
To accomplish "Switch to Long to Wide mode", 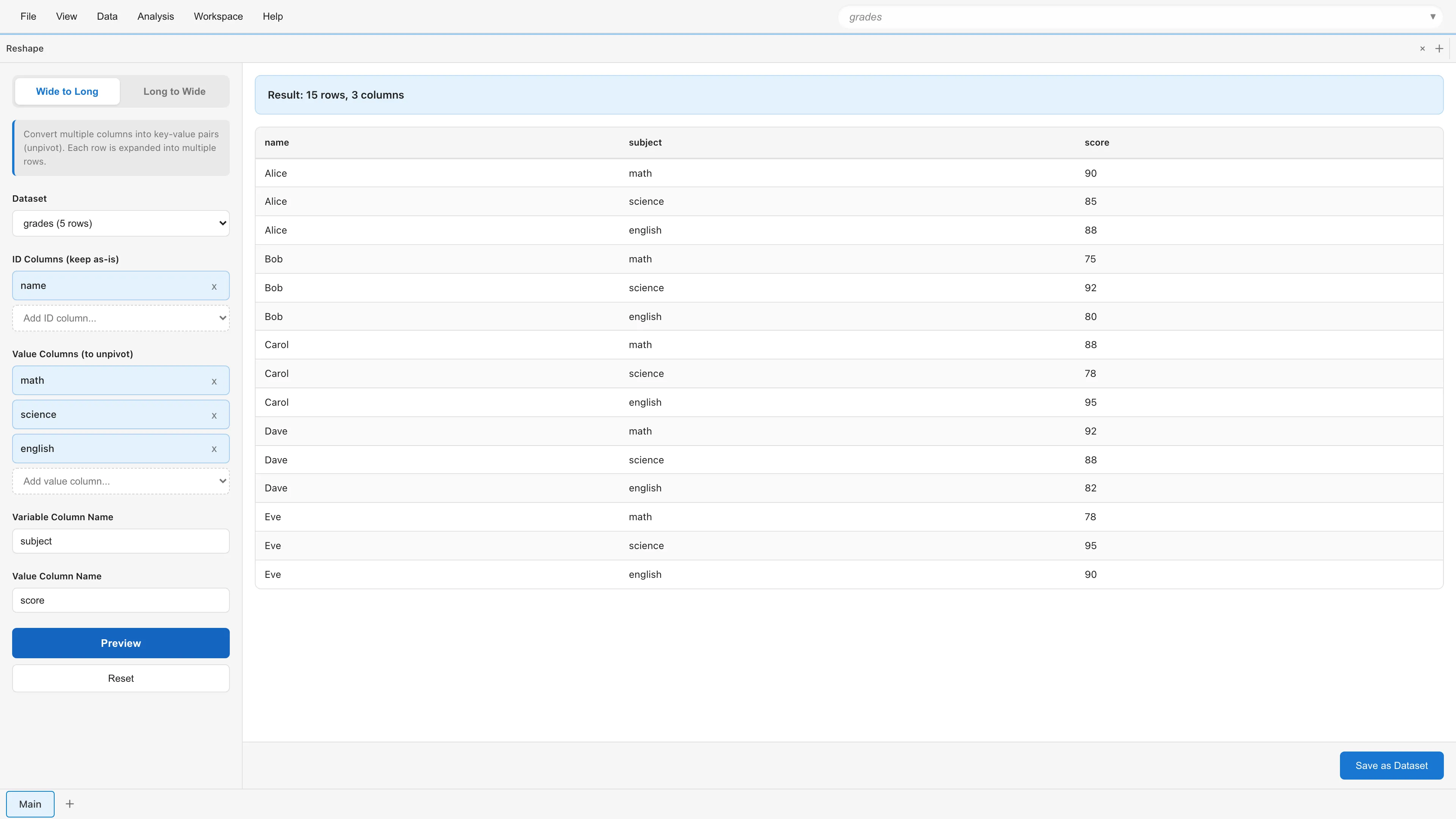I will click(x=174, y=91).
